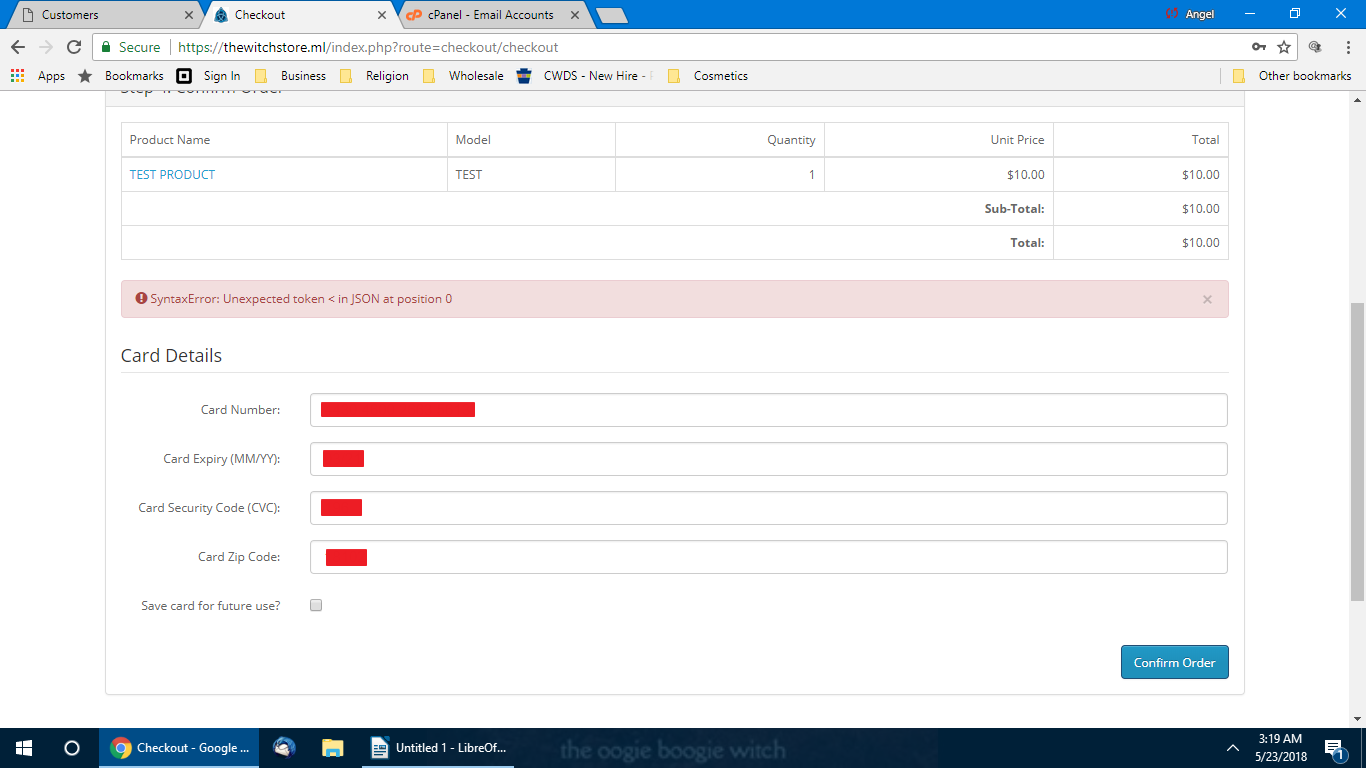
Task: Open the Religion bookmarks folder
Action: point(374,76)
